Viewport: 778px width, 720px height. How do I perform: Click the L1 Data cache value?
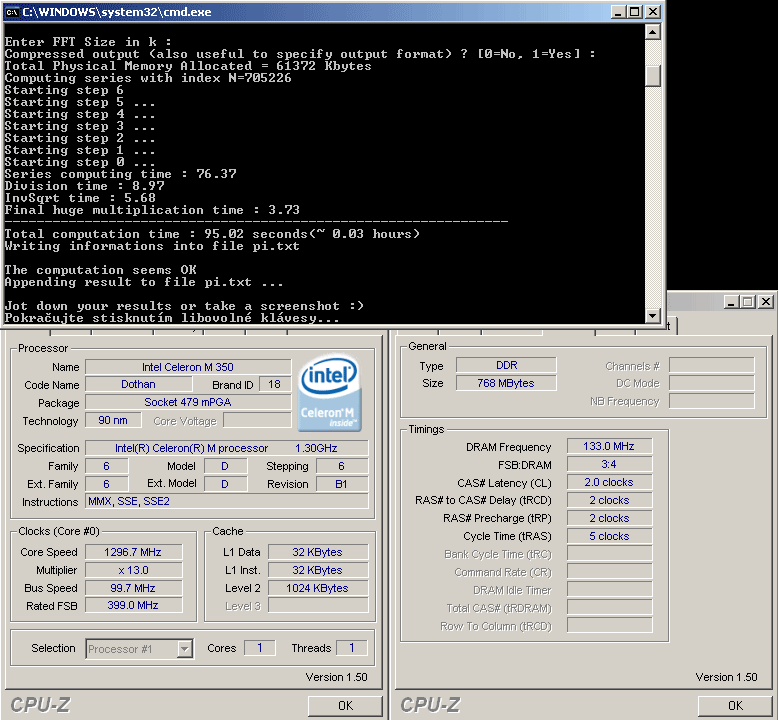[318, 552]
